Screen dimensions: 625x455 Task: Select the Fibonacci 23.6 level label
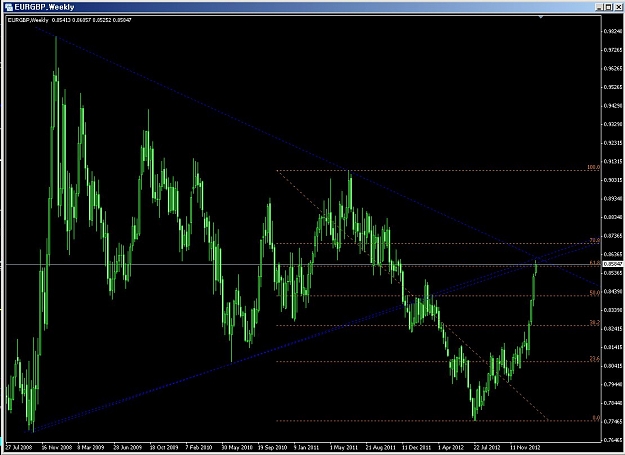coord(594,359)
